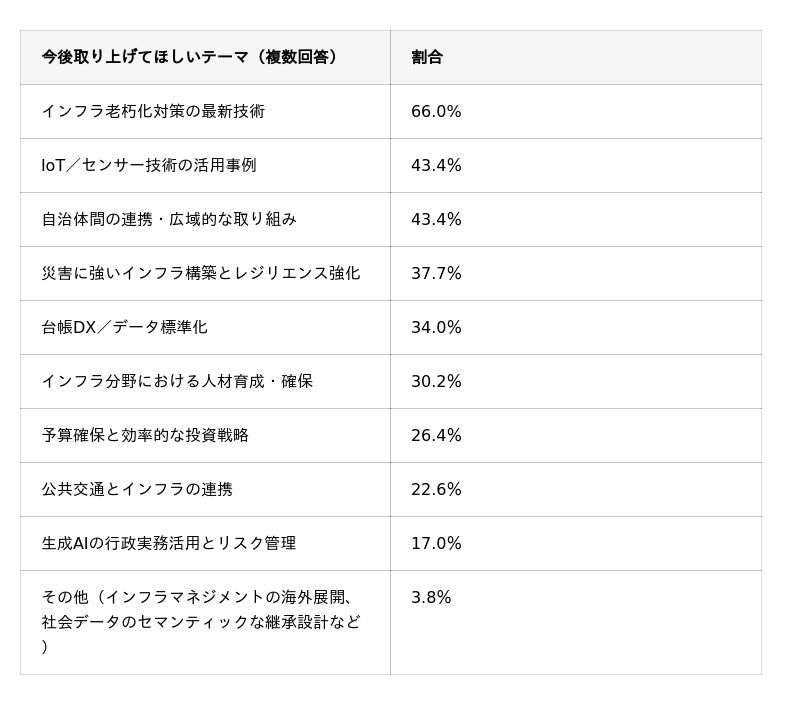Viewport: 800px width, 705px height.
Task: Click the 今後取り上げてほしいテーマ header cell
Action: pos(191,57)
